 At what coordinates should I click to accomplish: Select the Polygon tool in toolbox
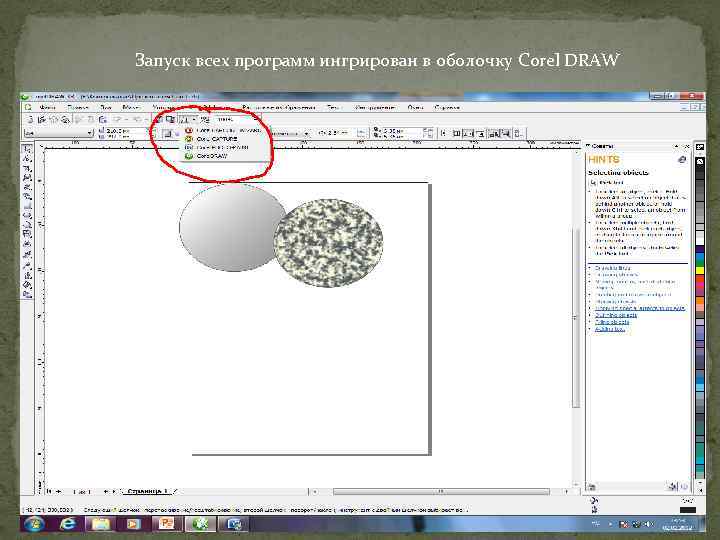(28, 226)
